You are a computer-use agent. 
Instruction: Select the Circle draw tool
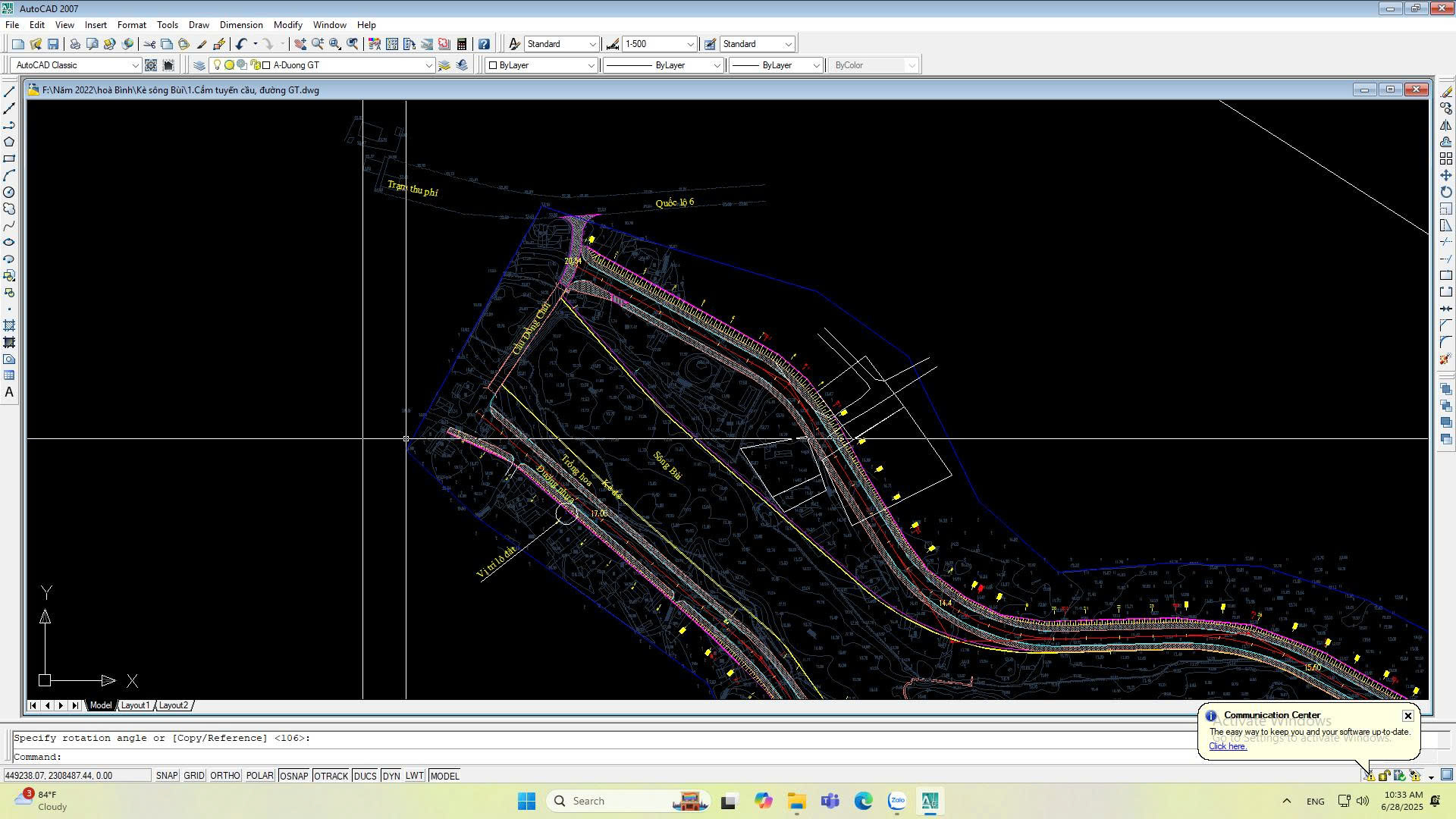[x=9, y=193]
